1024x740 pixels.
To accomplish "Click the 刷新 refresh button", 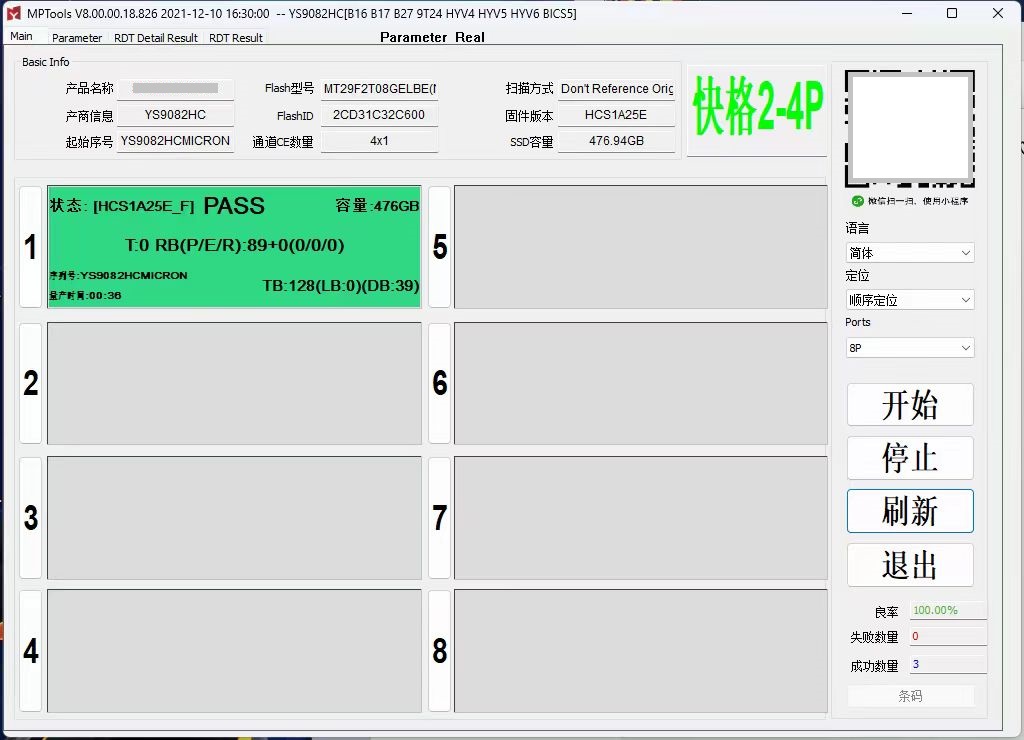I will point(910,511).
